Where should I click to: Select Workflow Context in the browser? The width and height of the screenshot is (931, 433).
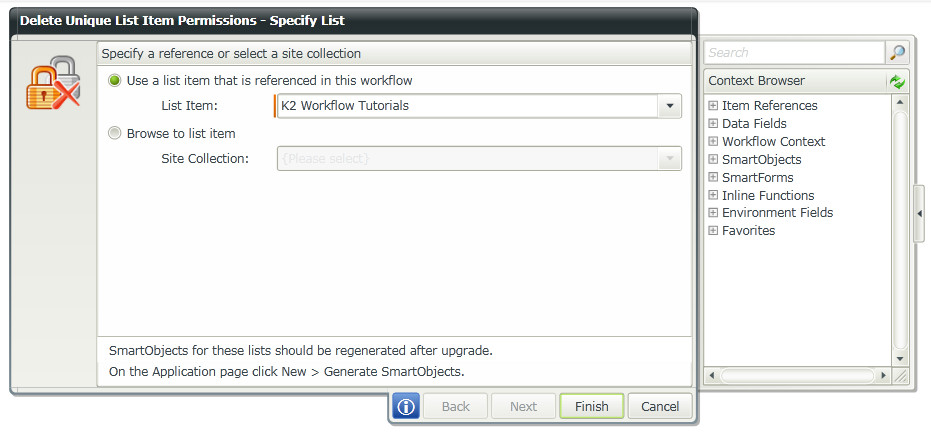click(773, 142)
